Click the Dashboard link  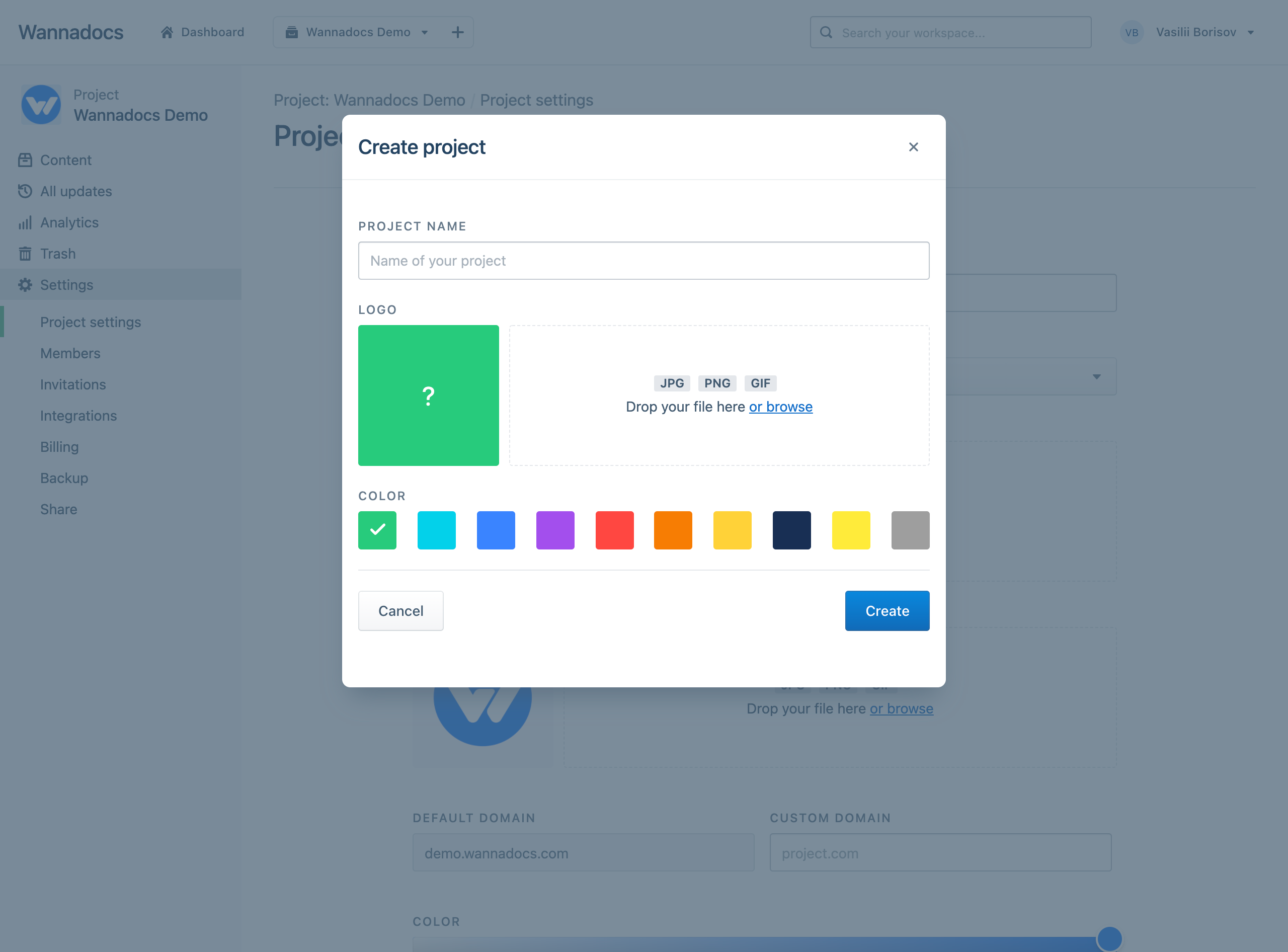pos(202,32)
